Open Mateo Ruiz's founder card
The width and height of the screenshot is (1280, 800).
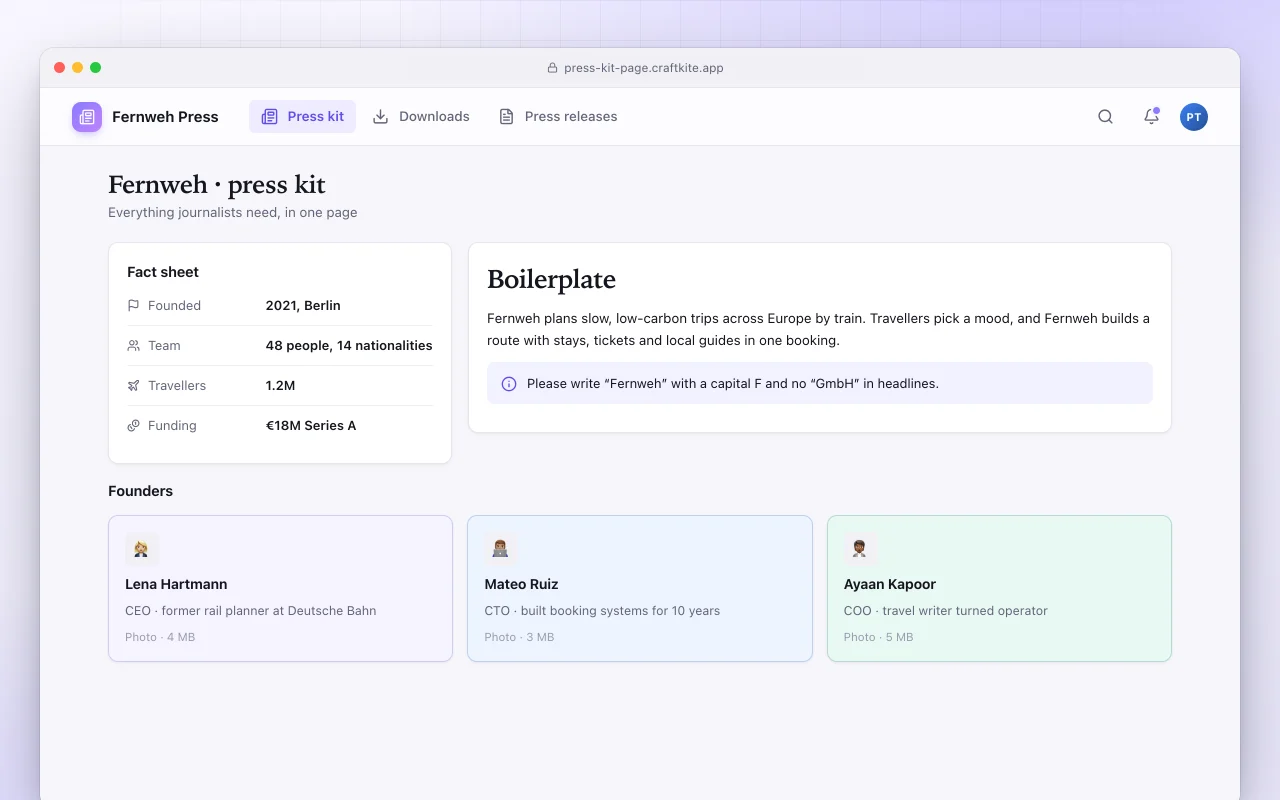pyautogui.click(x=640, y=588)
